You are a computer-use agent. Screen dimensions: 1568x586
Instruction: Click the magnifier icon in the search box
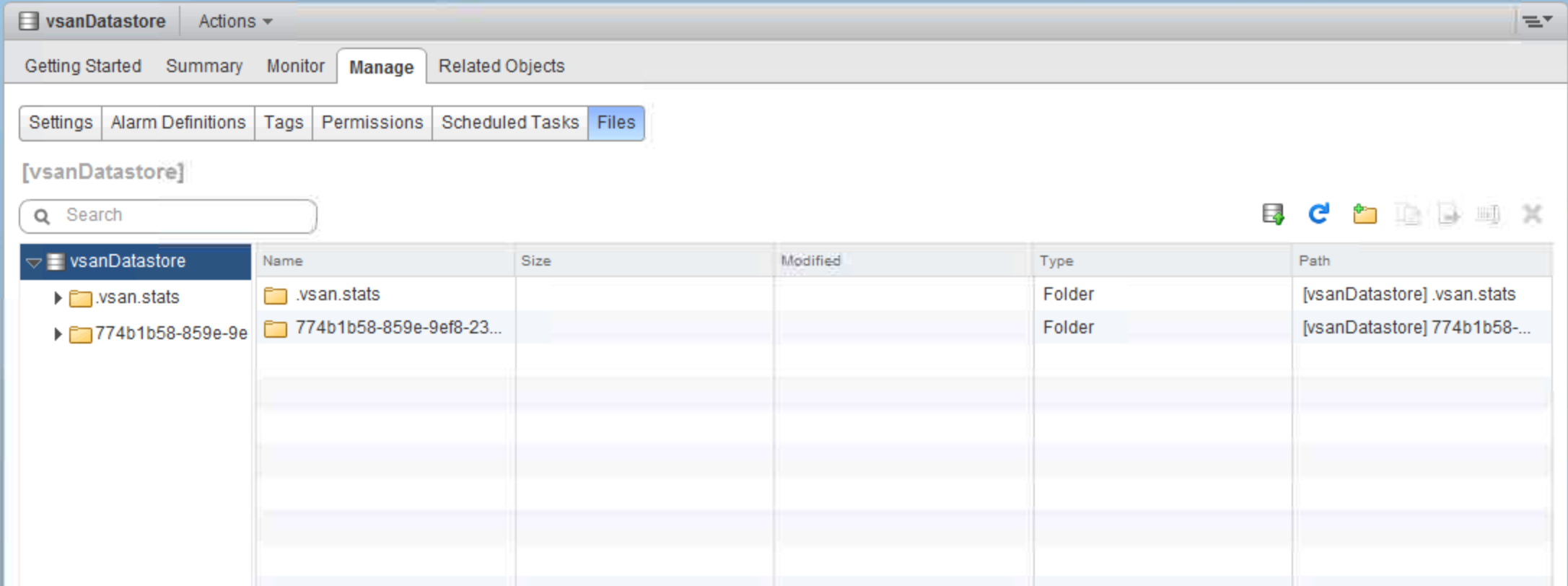tap(43, 217)
